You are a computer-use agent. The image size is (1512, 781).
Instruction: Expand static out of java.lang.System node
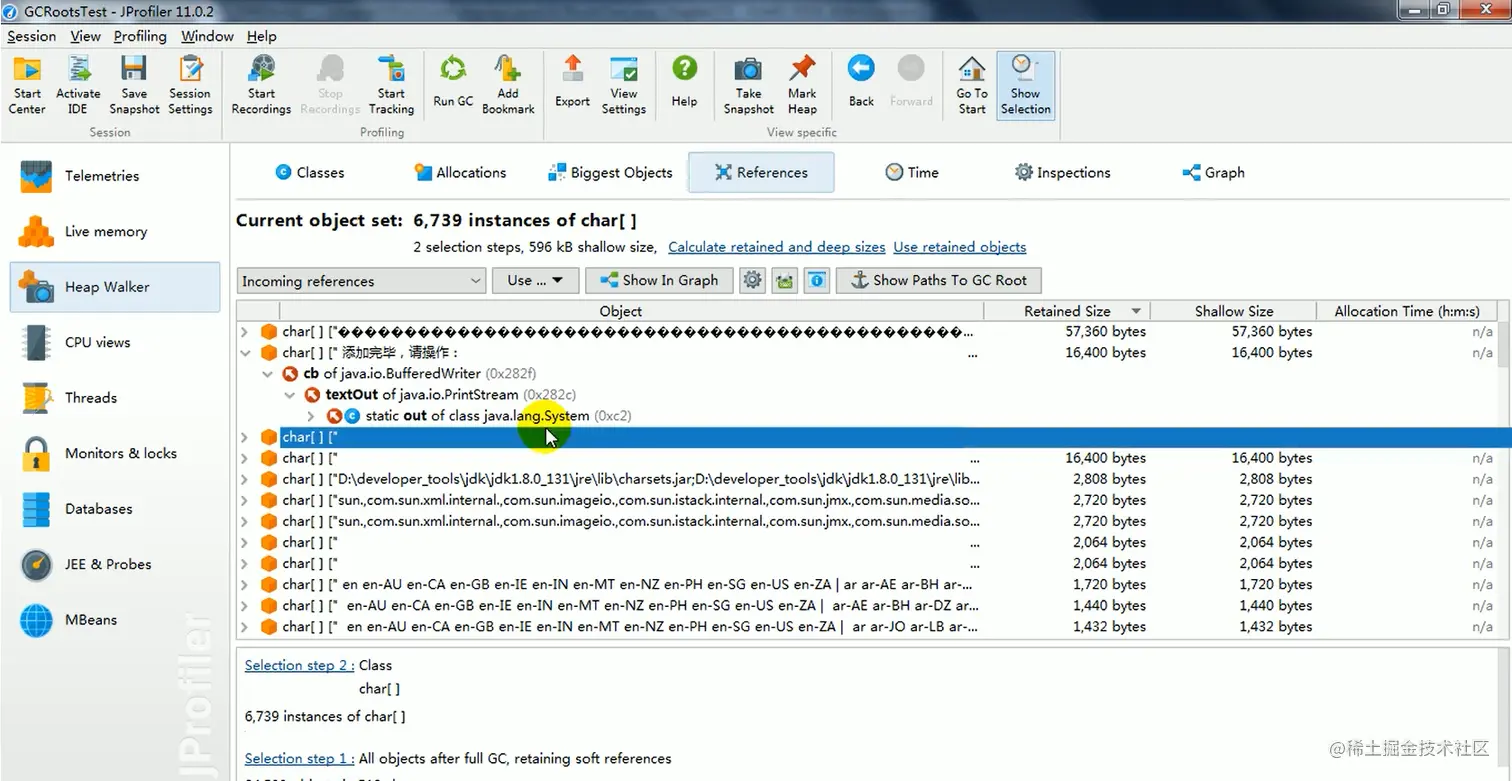pos(311,416)
